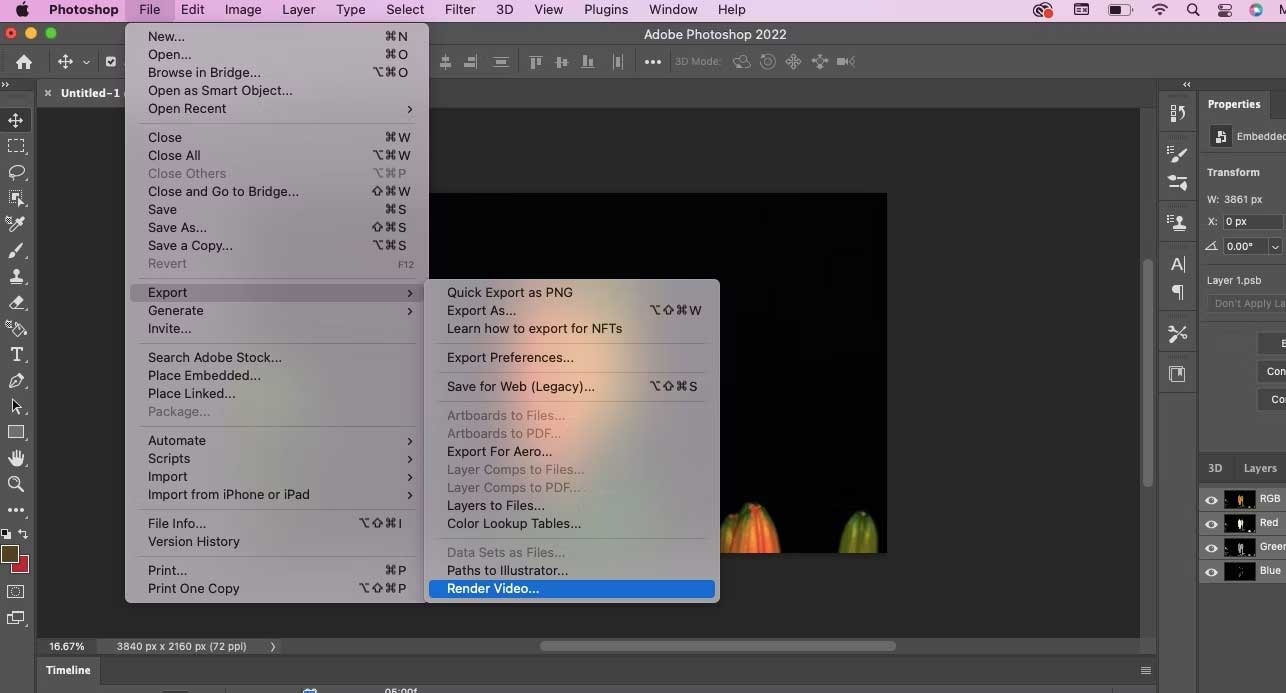Select the Clone Stamp tool

click(16, 276)
